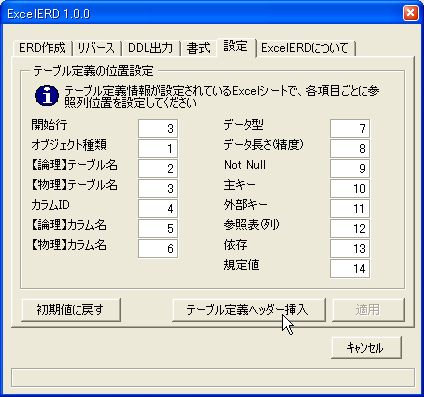Click the データ長さ(精度) input field
The image size is (424, 397).
point(350,148)
